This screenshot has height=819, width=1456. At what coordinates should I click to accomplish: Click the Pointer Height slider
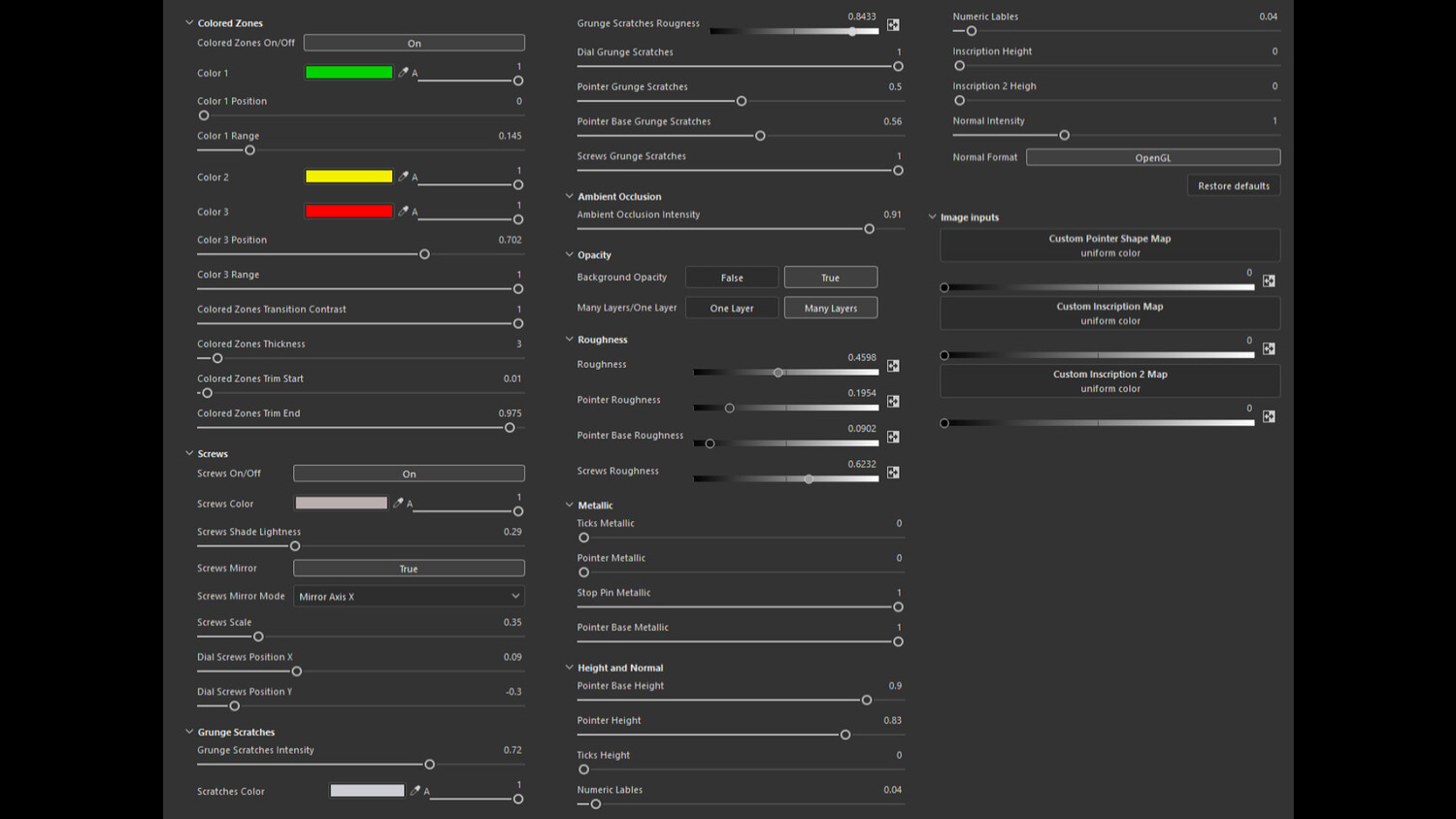[741, 735]
